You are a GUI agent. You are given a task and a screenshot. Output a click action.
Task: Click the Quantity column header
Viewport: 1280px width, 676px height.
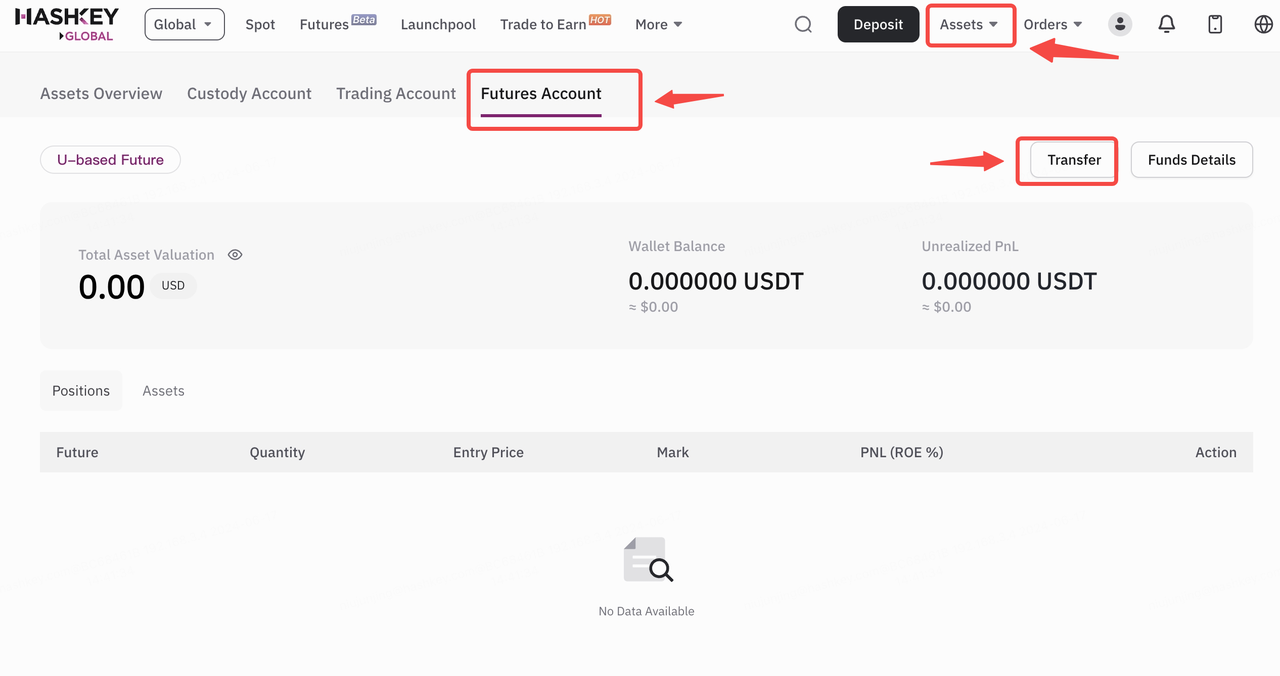(277, 452)
